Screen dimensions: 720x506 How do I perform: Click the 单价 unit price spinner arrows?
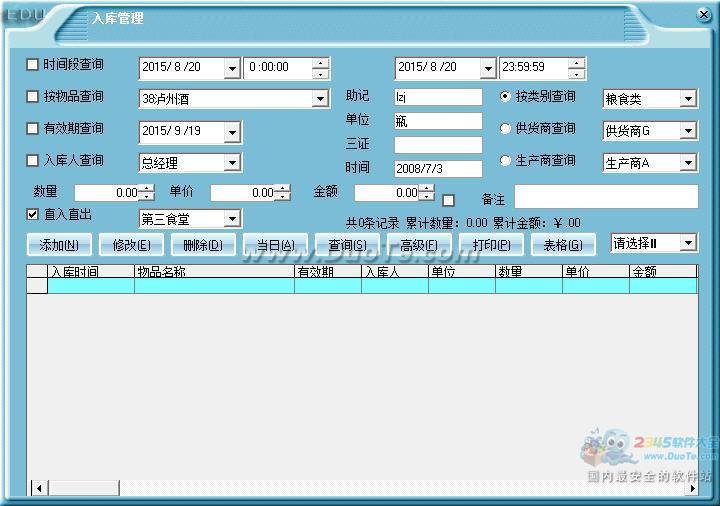(x=283, y=192)
